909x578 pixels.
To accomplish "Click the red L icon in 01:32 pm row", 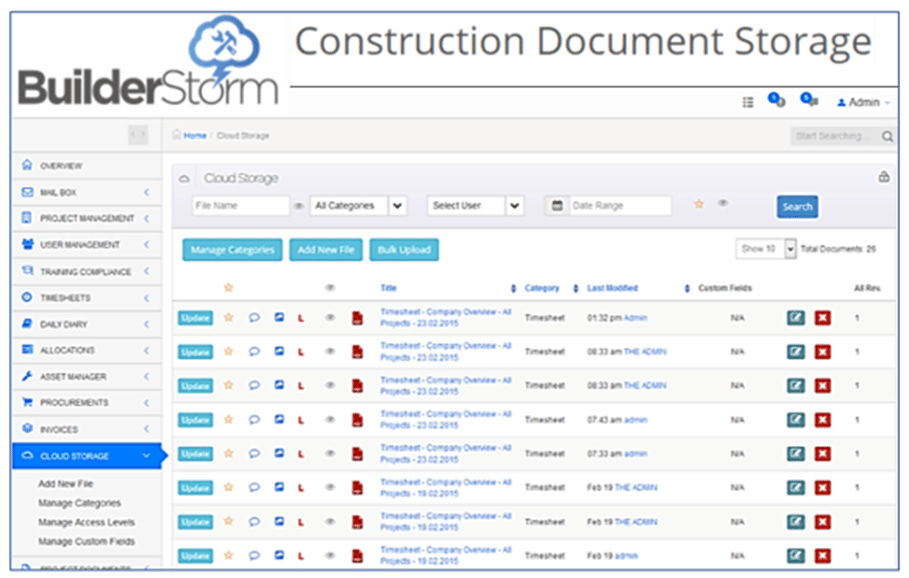I will 301,318.
